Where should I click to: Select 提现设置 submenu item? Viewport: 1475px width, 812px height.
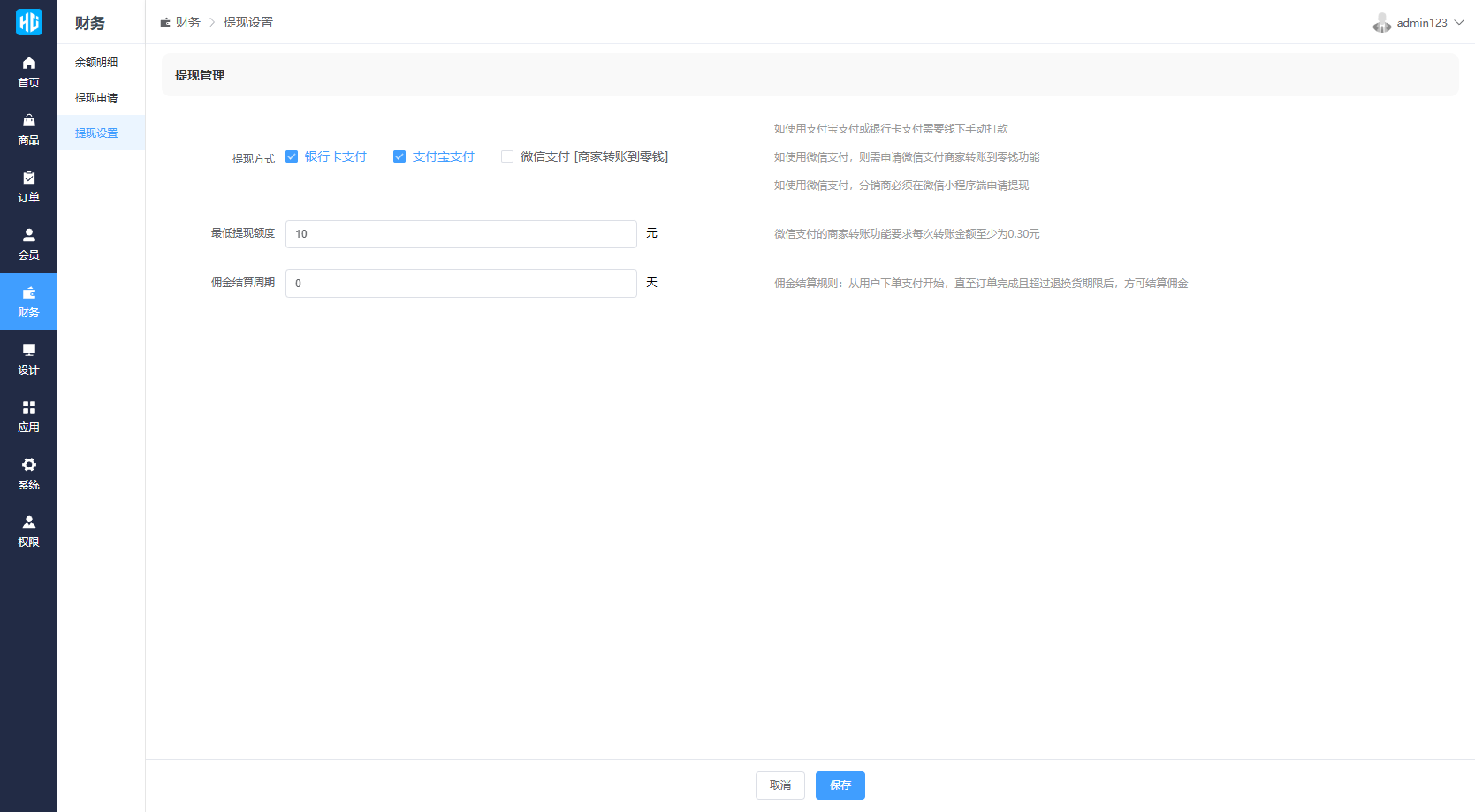pos(96,133)
